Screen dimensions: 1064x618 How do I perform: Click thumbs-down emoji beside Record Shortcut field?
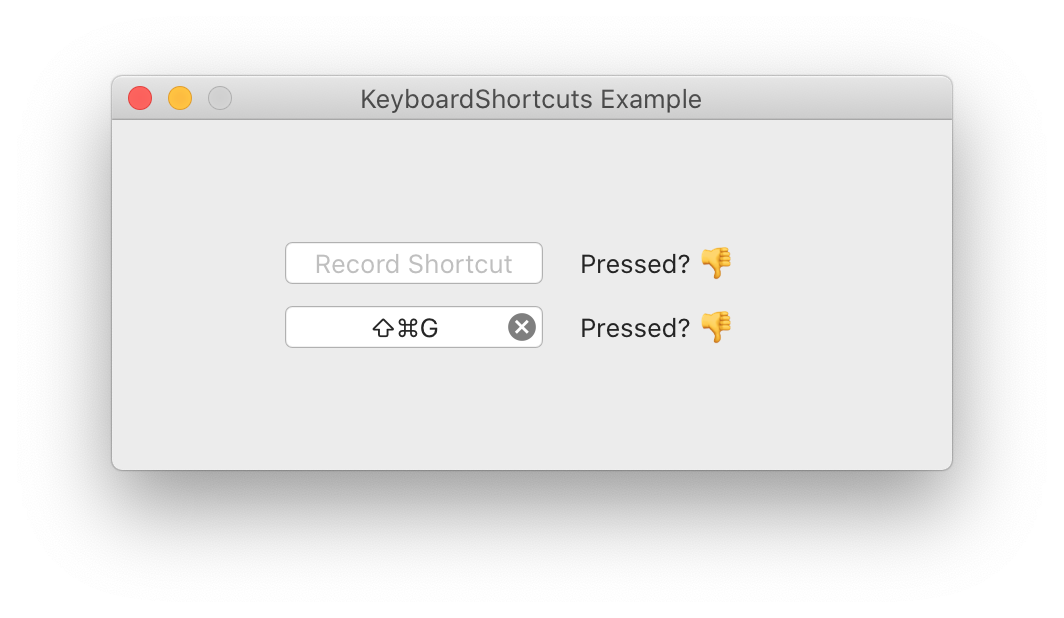716,263
